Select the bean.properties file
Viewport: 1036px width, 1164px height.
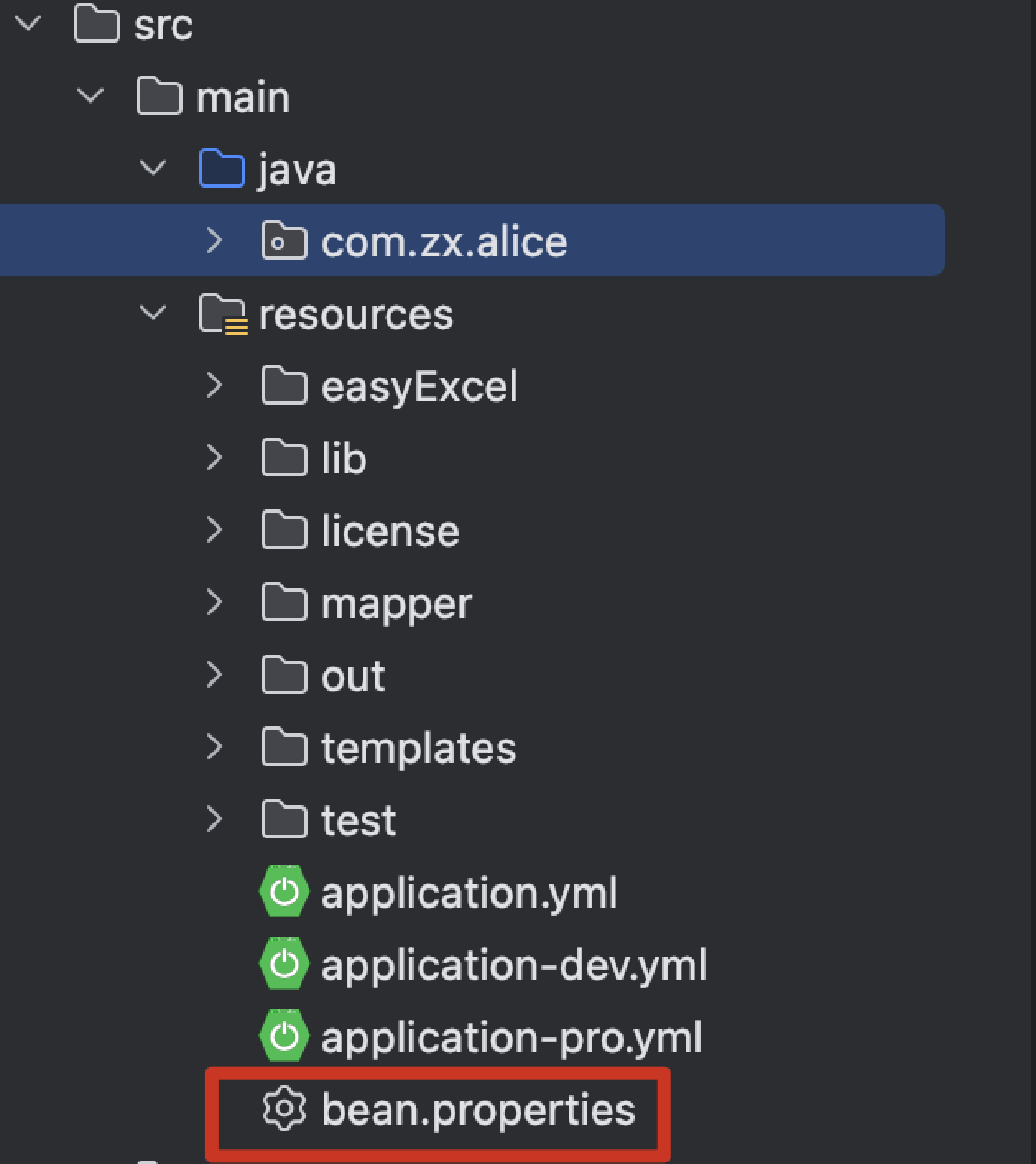tap(478, 1110)
